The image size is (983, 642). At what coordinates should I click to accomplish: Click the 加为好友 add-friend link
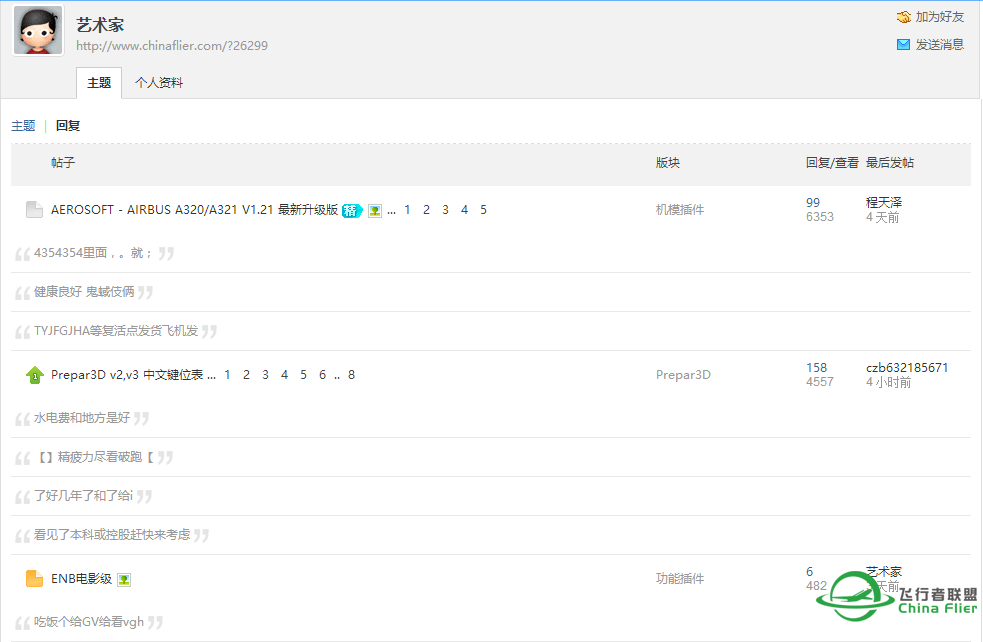(939, 17)
